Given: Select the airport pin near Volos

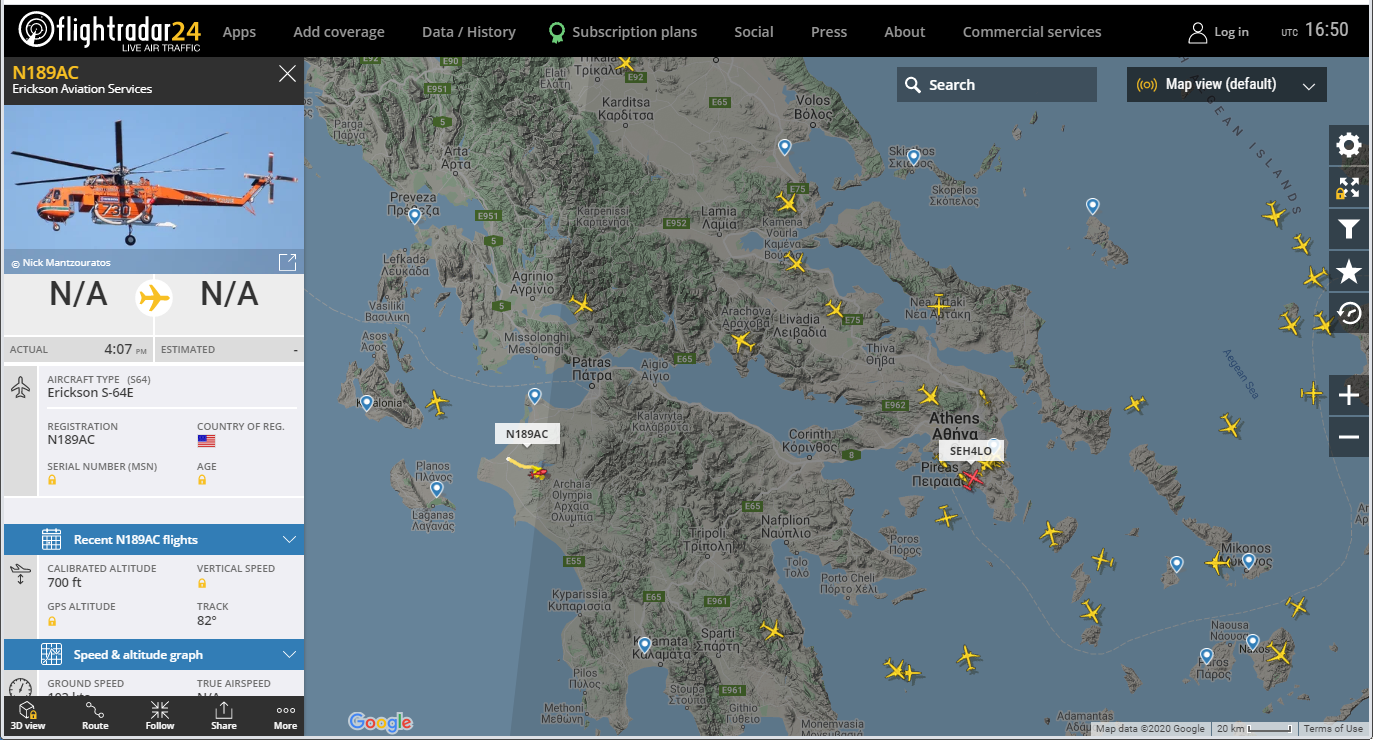Looking at the screenshot, I should [x=785, y=148].
